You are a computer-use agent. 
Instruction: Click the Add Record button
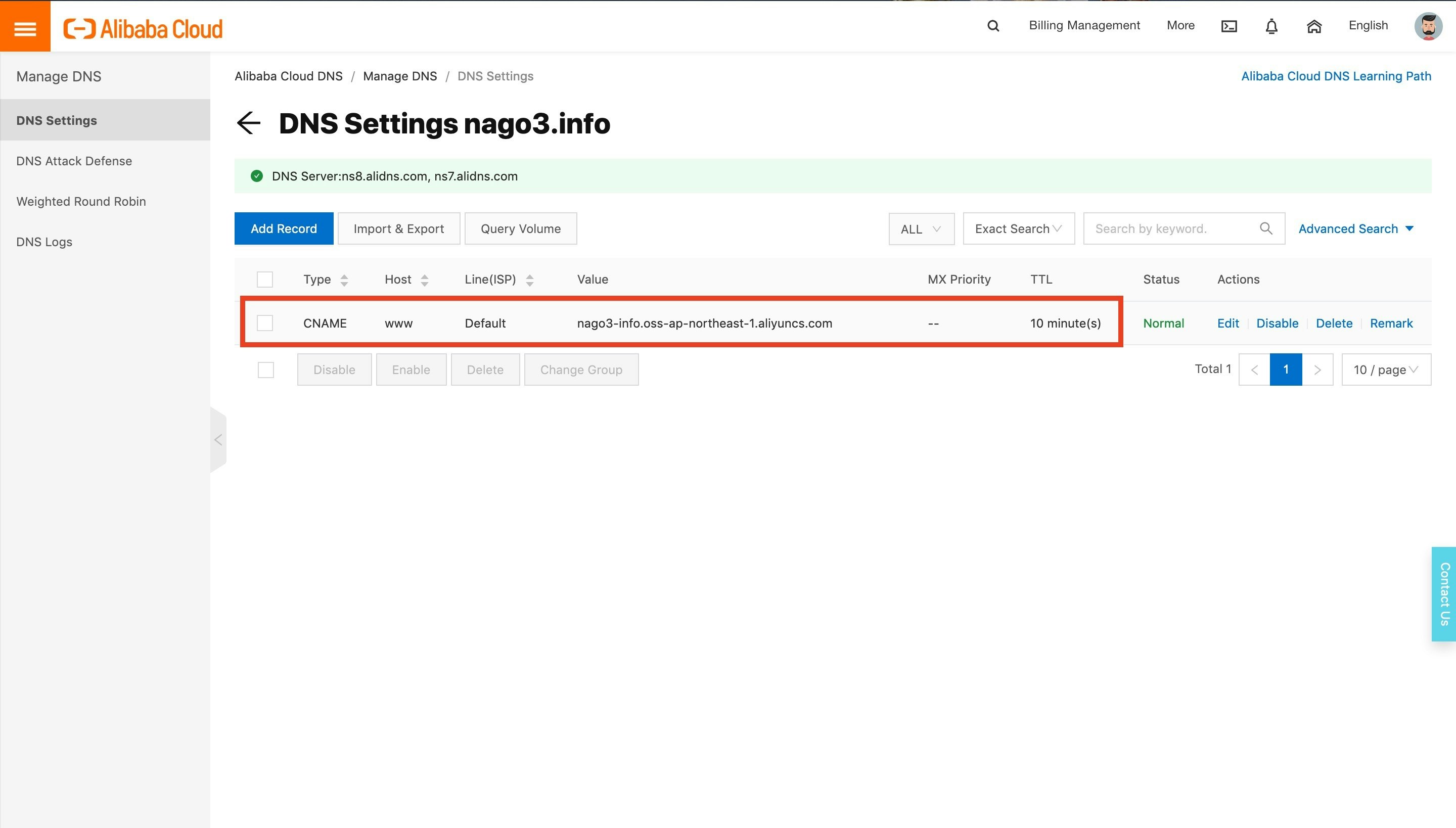(284, 228)
